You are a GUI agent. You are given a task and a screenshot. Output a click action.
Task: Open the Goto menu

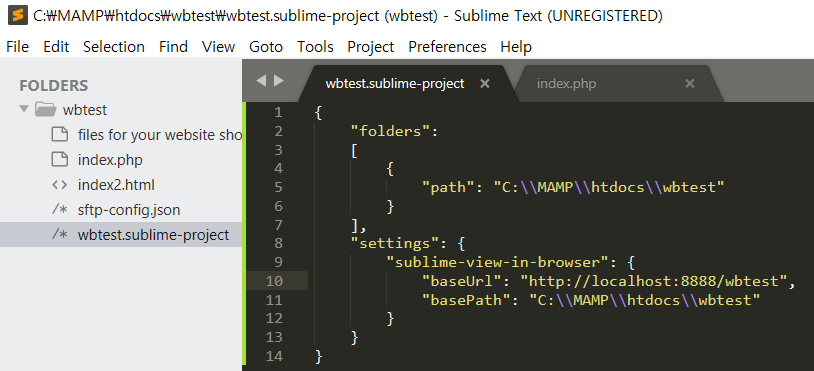click(266, 47)
